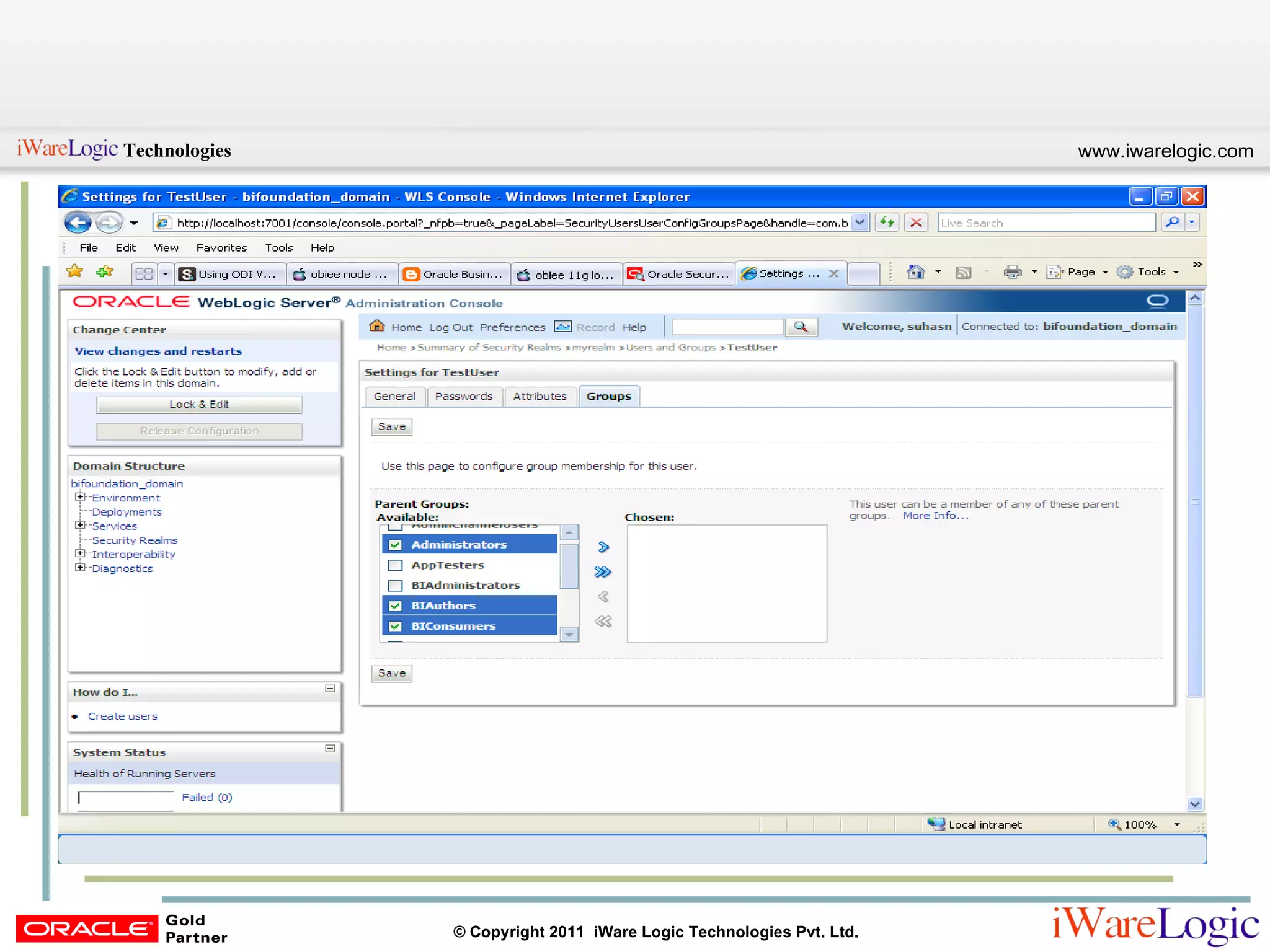Click the Home house icon in console toolbar

[376, 326]
